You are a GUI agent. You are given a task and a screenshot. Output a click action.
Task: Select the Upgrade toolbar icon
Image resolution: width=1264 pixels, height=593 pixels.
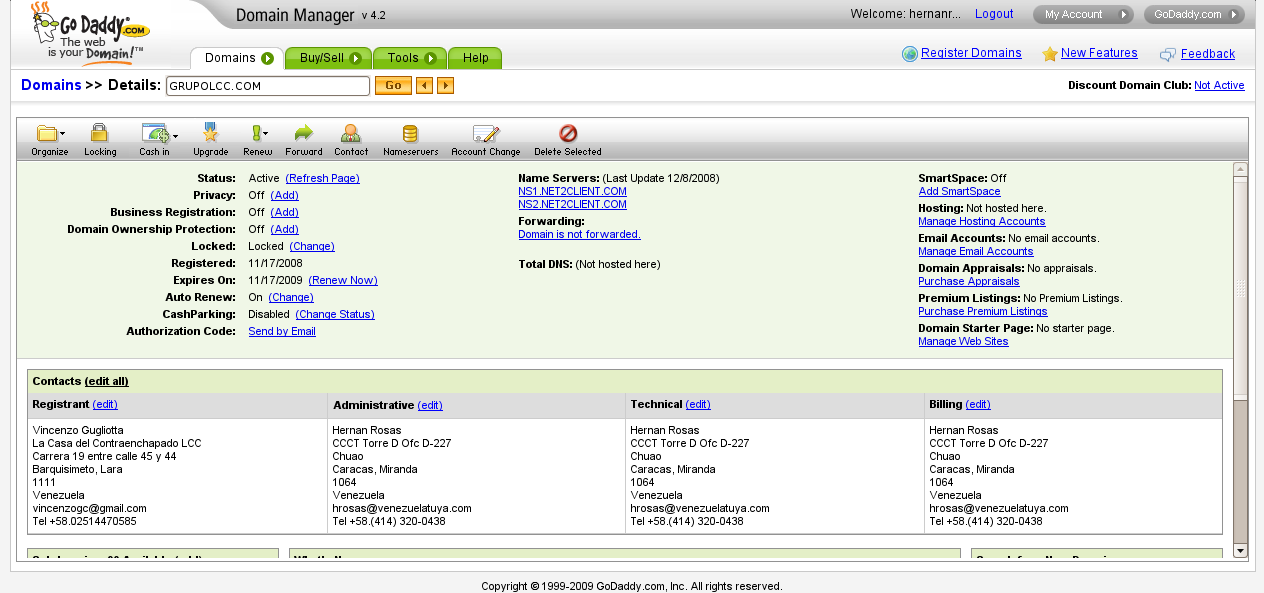pos(210,133)
